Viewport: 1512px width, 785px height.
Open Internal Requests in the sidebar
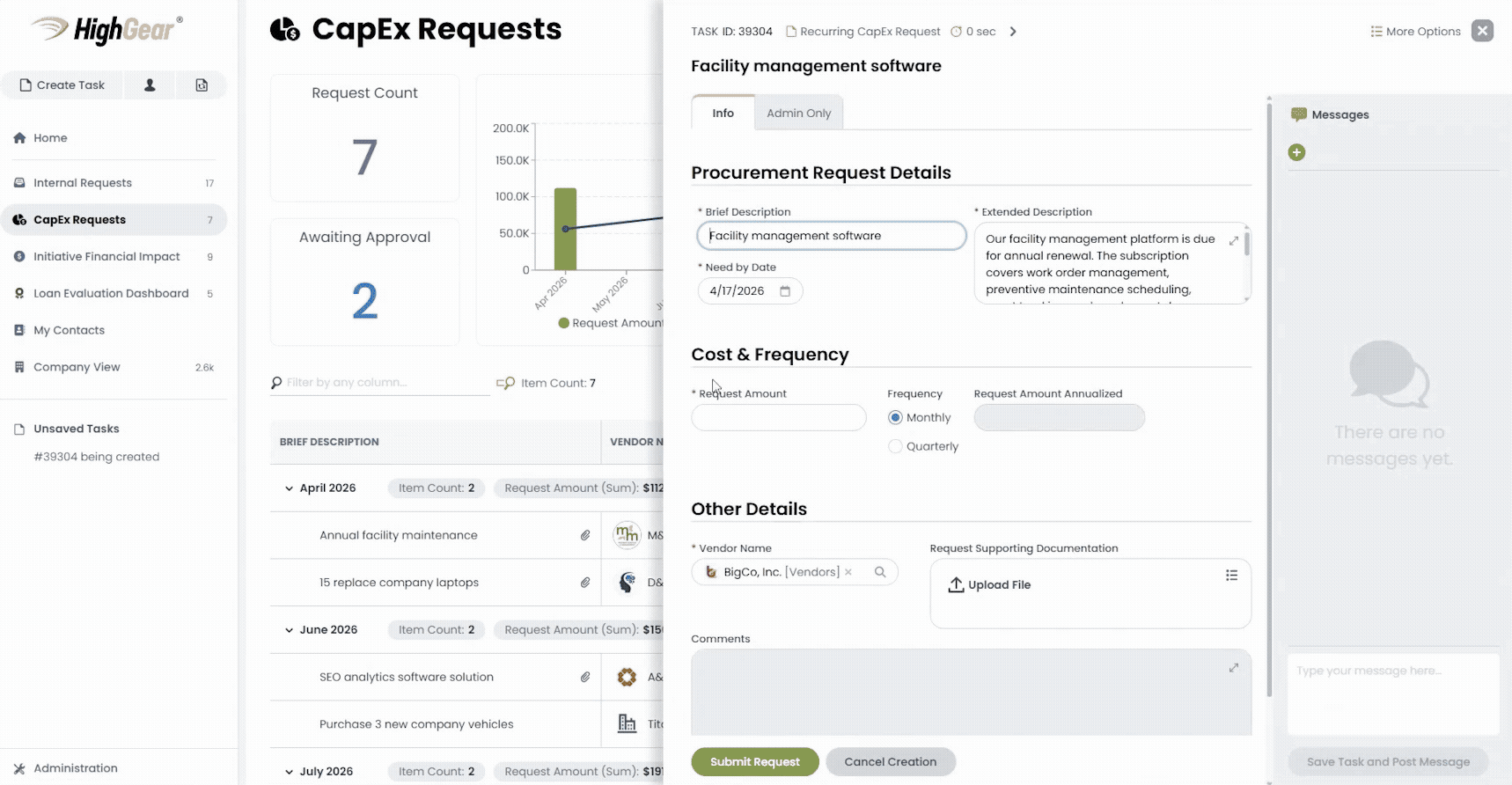click(83, 183)
